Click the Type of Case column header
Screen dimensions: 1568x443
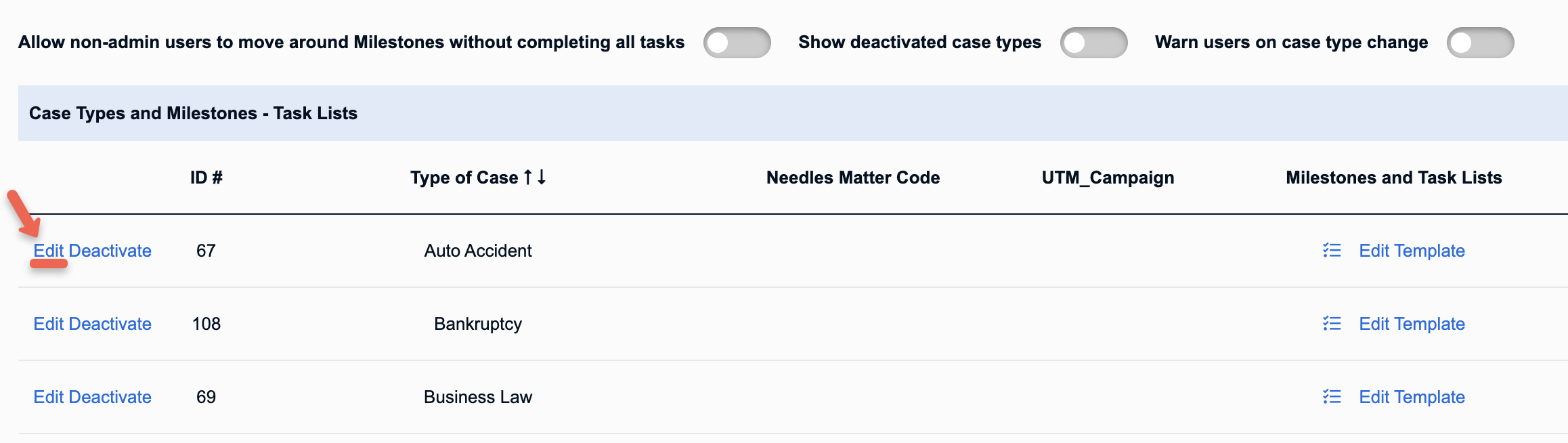[x=464, y=177]
